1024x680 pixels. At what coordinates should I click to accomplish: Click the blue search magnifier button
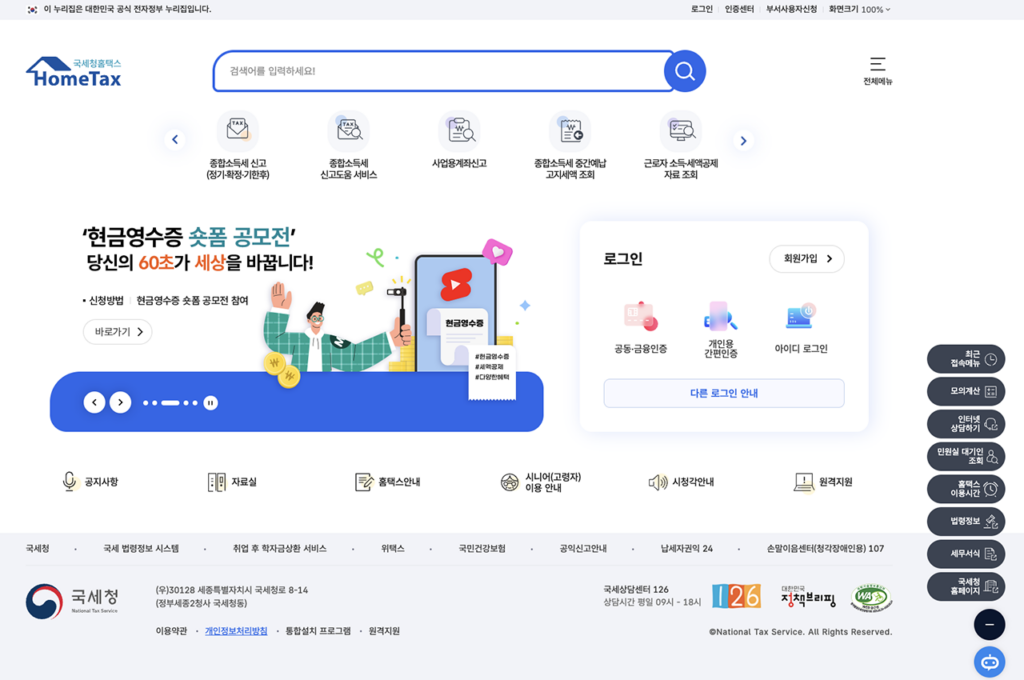pyautogui.click(x=684, y=71)
